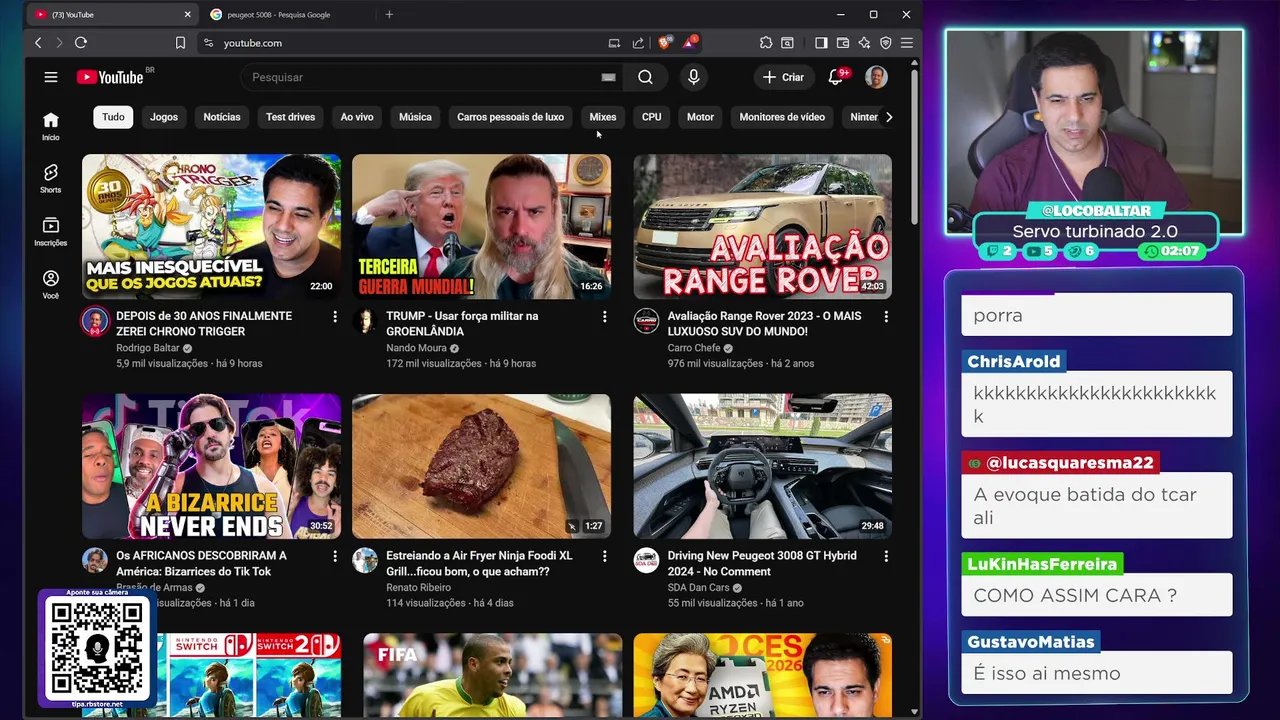
Task: Open the A BIZARRICE NEVER ENDS thumbnail
Action: pyautogui.click(x=211, y=466)
